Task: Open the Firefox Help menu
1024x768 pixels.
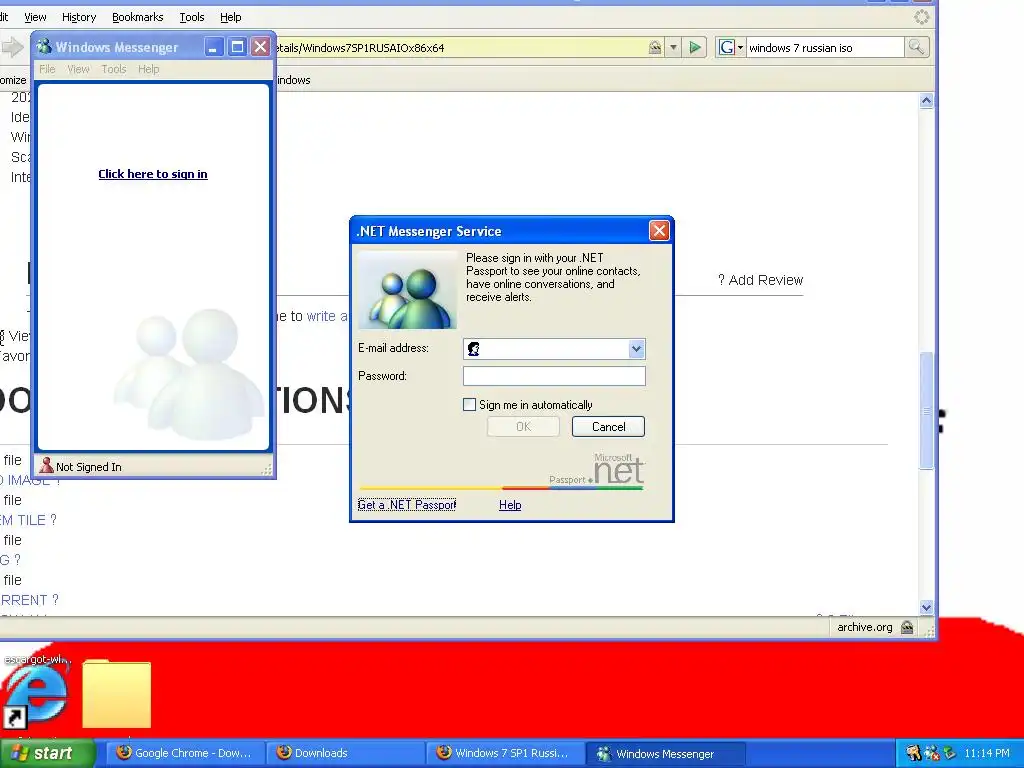Action: point(231,17)
